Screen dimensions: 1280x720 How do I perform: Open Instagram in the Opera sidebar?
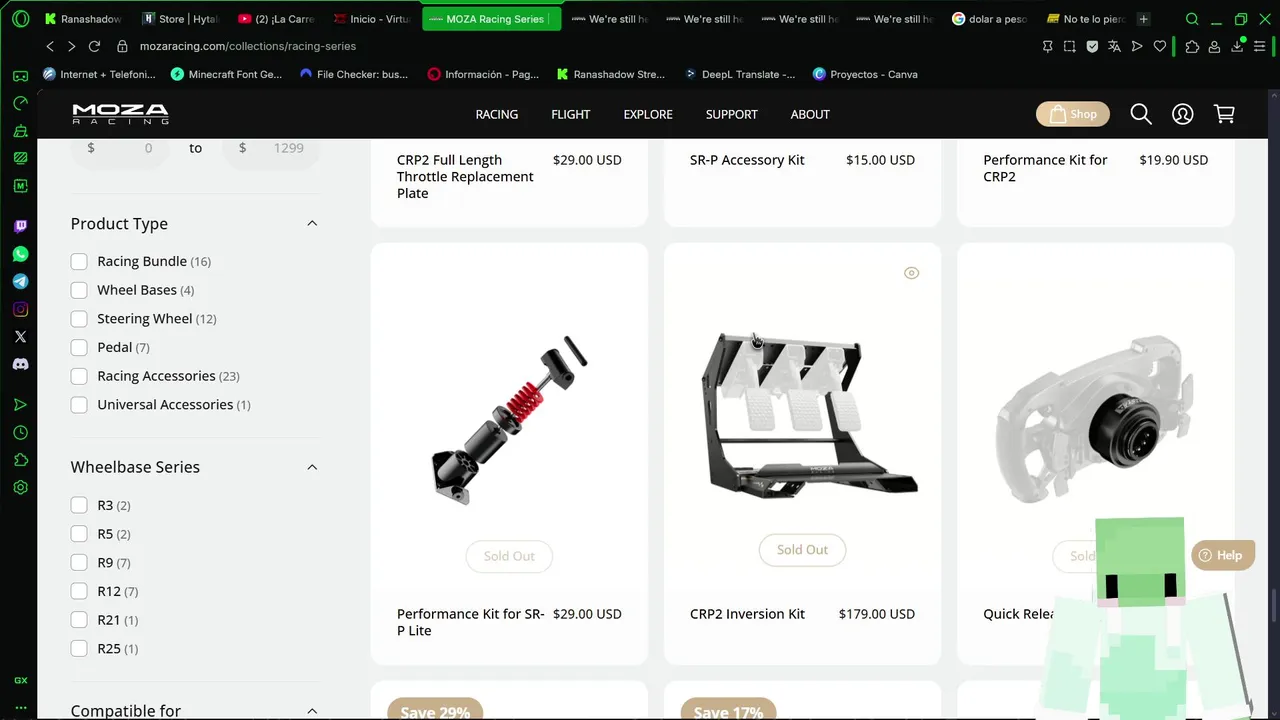click(x=20, y=309)
